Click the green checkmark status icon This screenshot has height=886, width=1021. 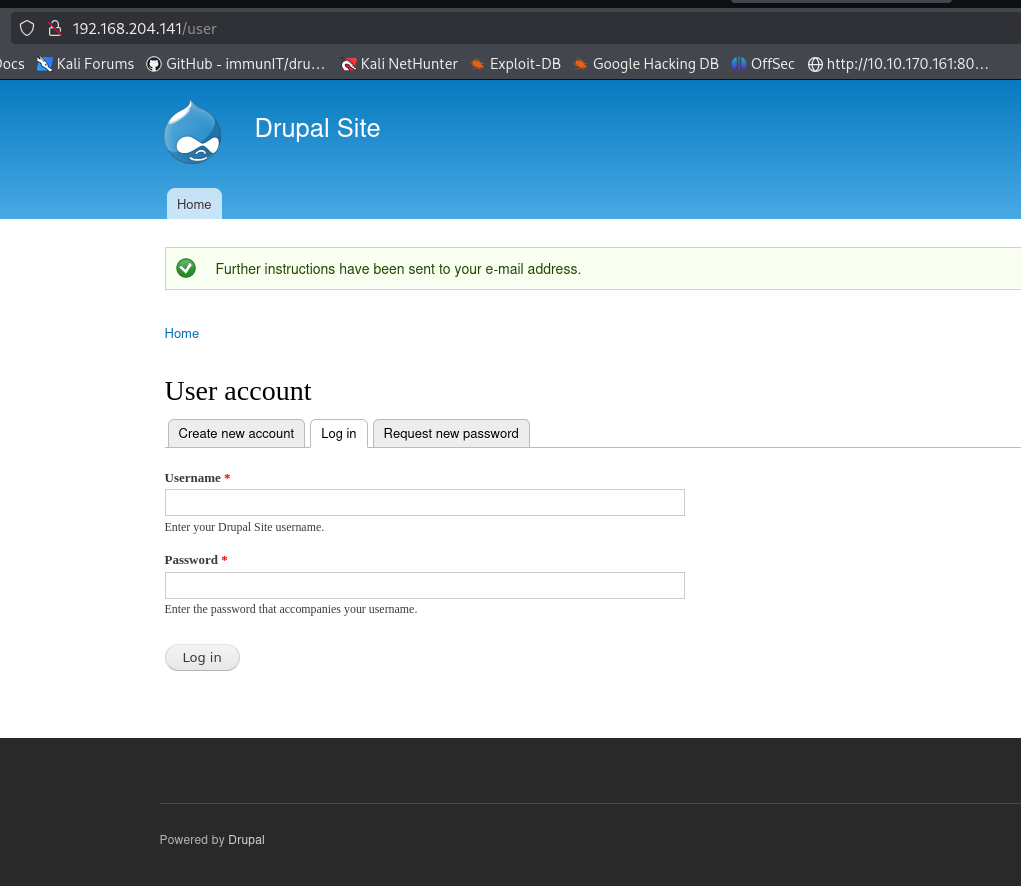(x=186, y=268)
